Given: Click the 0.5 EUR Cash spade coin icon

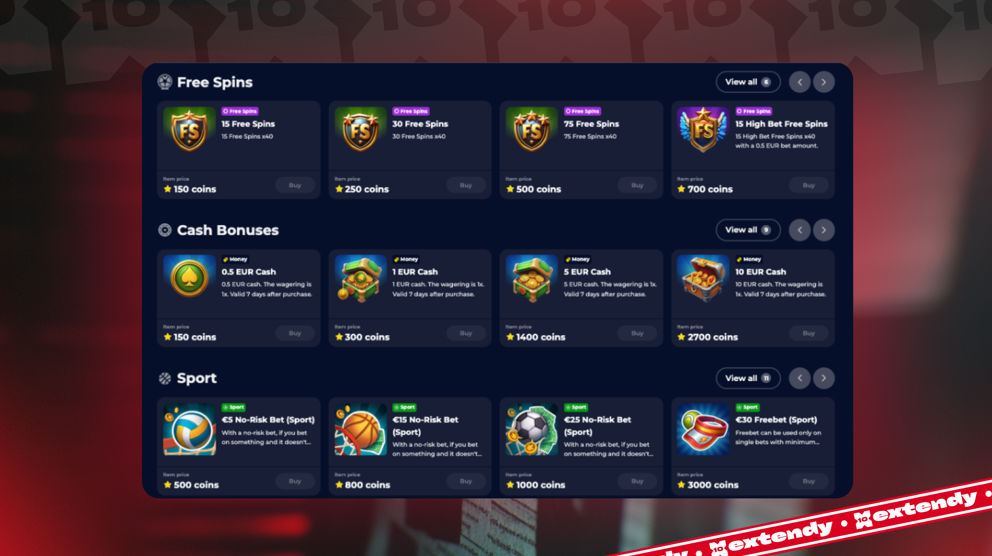Looking at the screenshot, I should click(189, 277).
